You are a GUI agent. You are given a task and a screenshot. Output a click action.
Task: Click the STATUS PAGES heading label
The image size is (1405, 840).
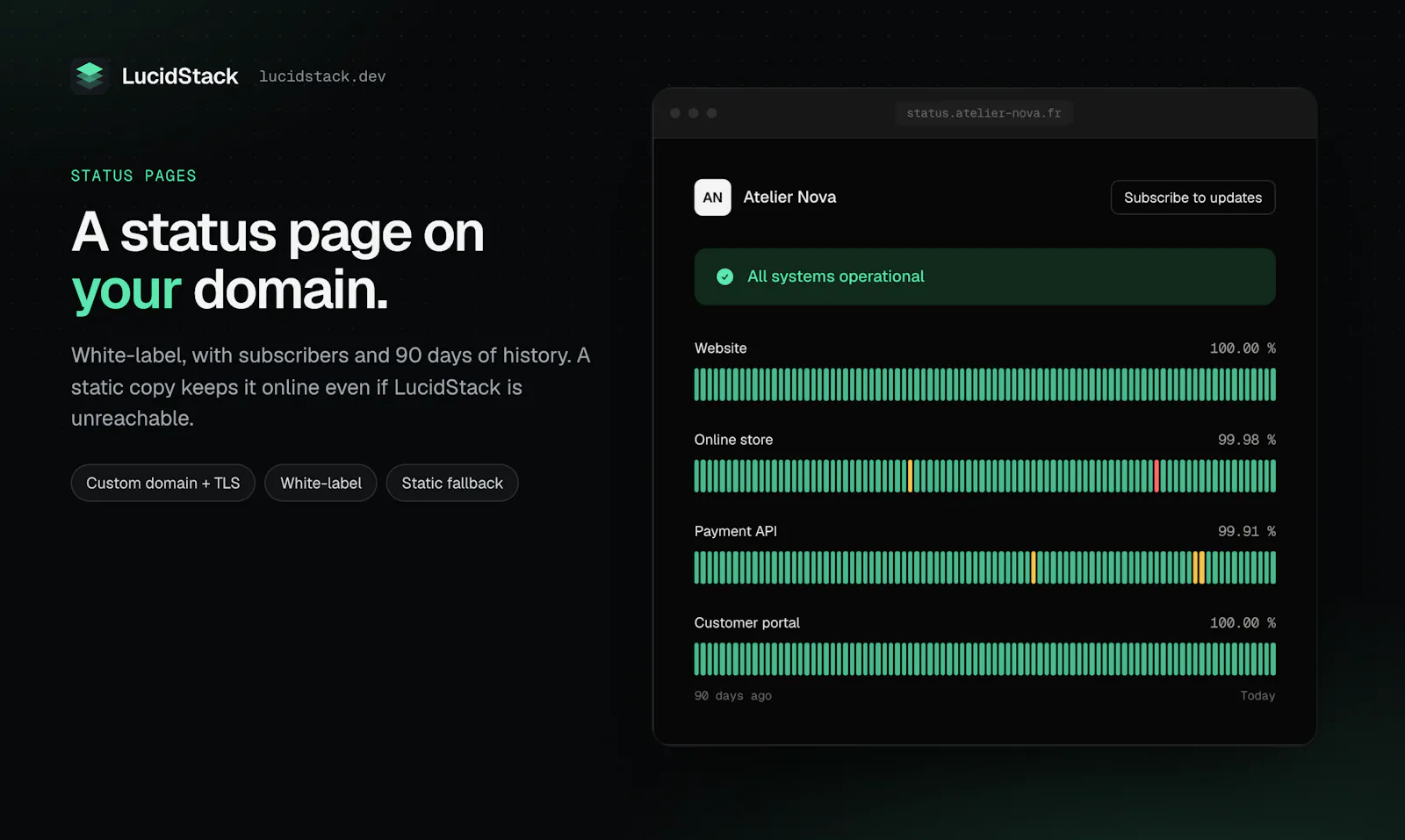[x=133, y=176]
